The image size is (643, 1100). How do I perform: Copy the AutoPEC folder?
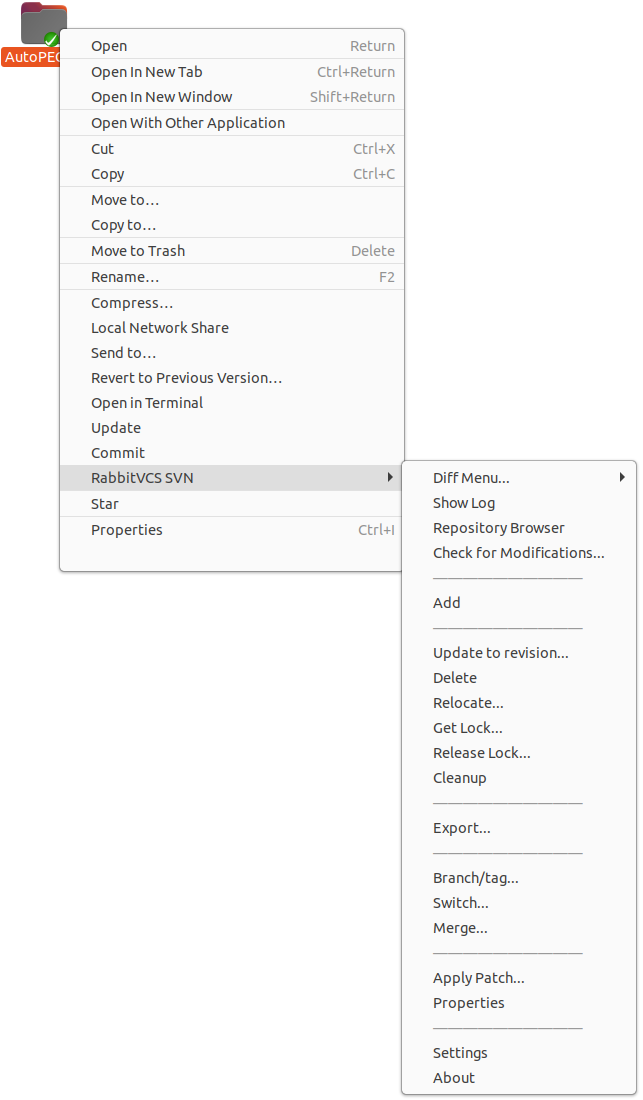point(106,173)
